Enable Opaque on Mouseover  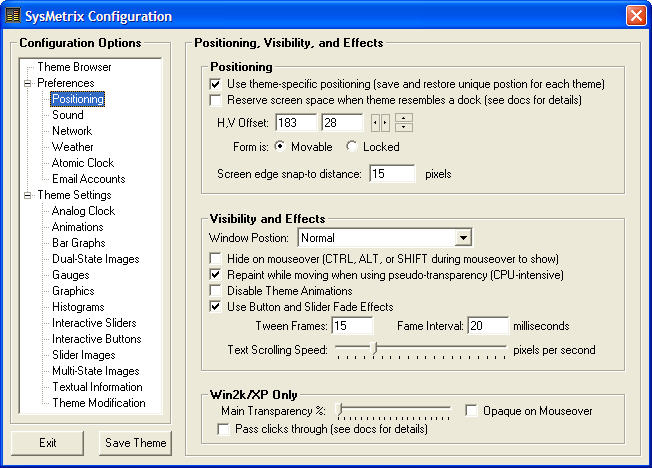471,411
